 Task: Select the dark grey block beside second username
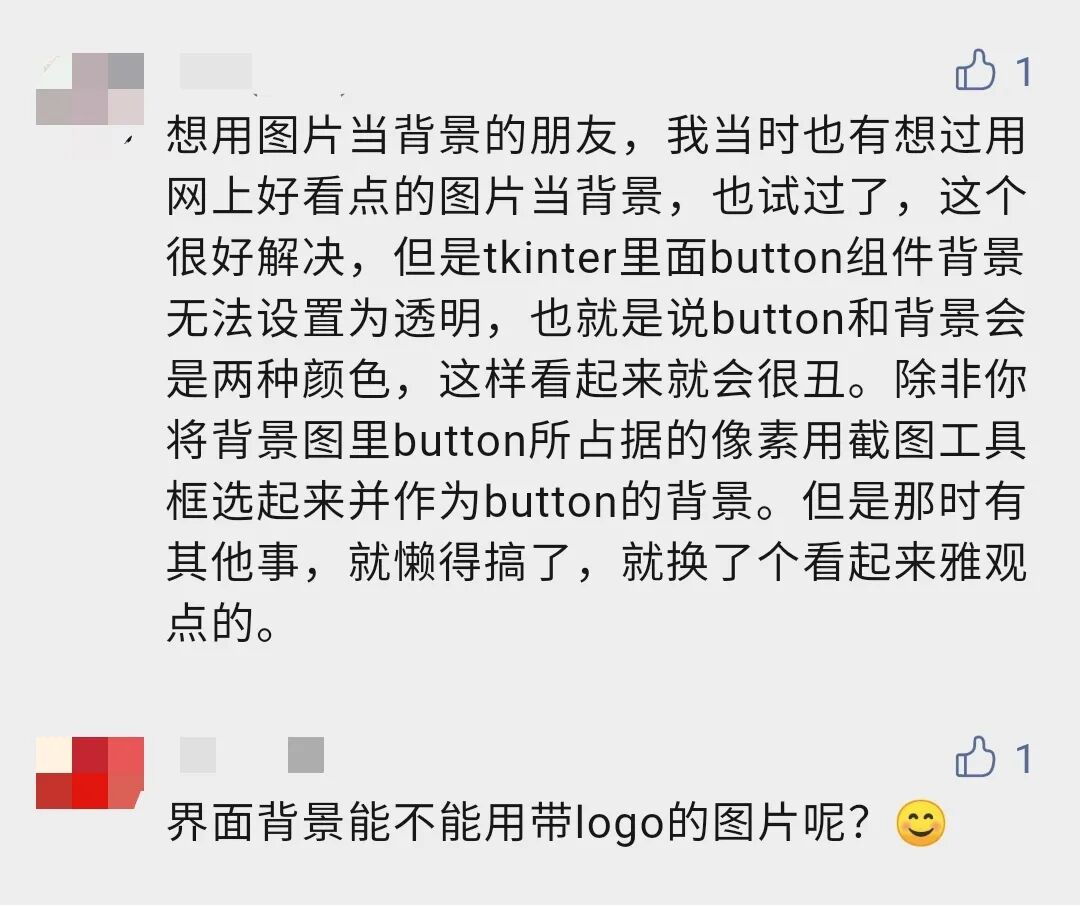(306, 755)
